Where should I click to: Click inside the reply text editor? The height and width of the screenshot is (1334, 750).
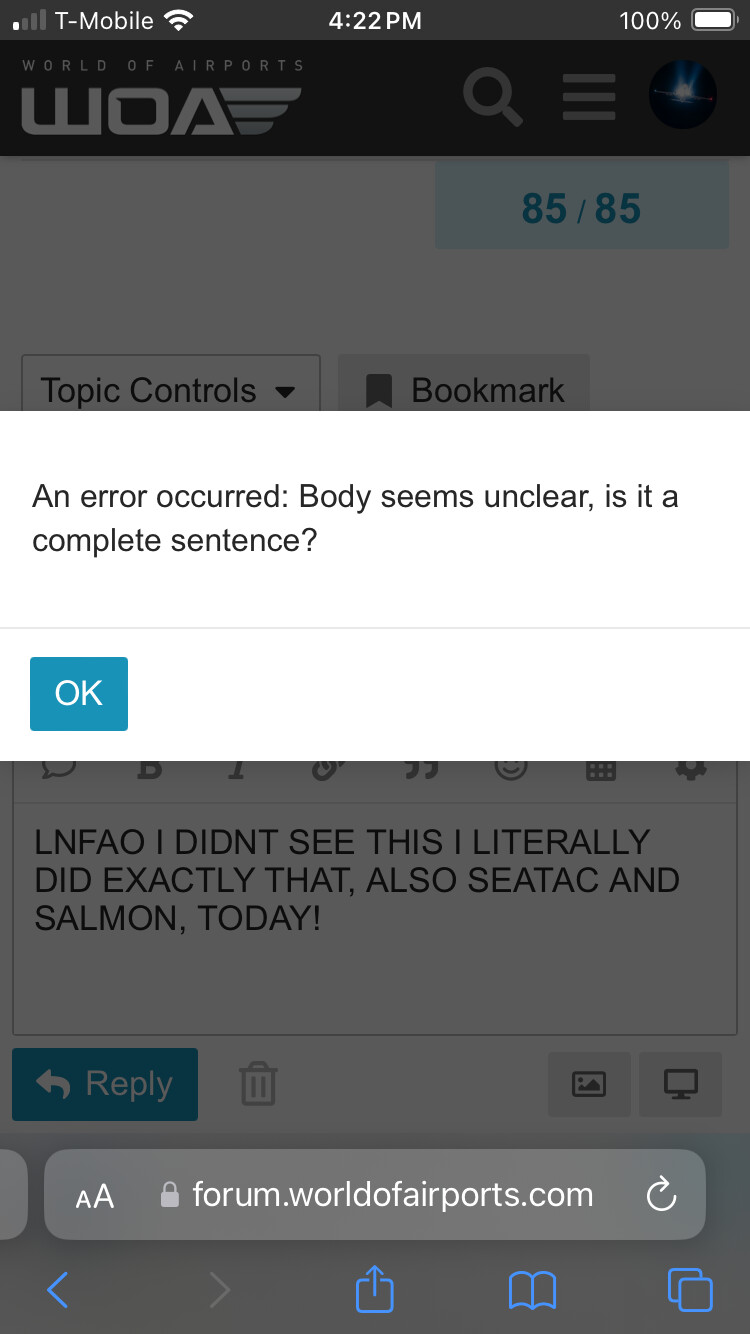click(375, 918)
